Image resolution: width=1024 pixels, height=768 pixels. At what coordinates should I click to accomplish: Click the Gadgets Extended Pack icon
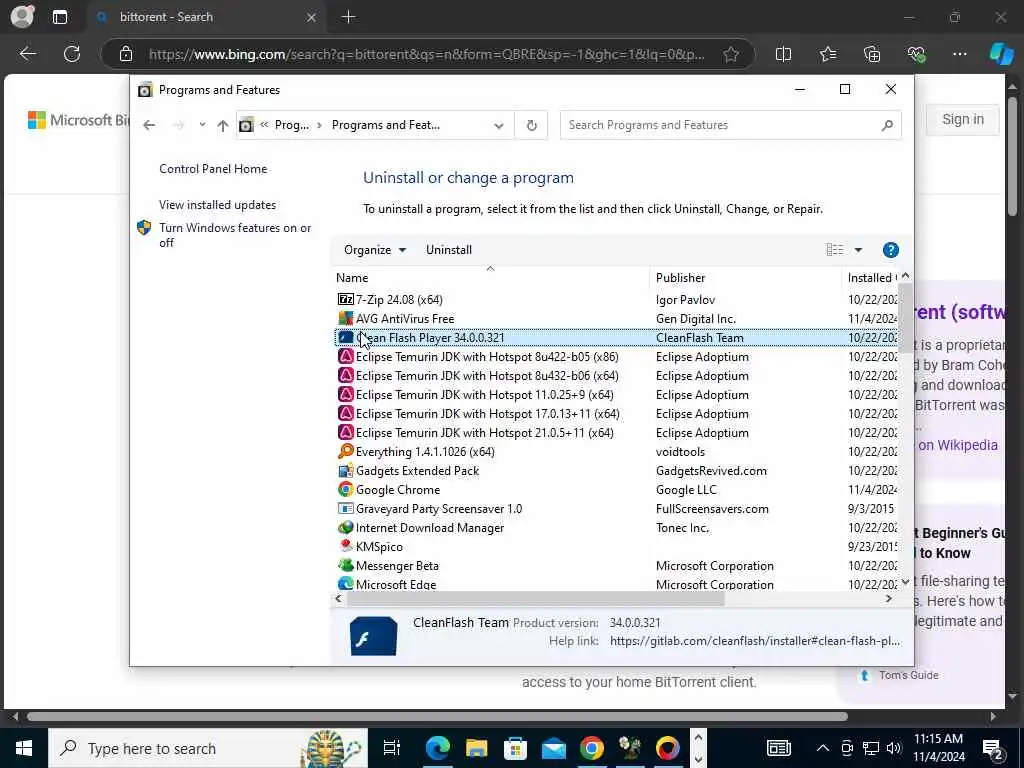tap(345, 470)
